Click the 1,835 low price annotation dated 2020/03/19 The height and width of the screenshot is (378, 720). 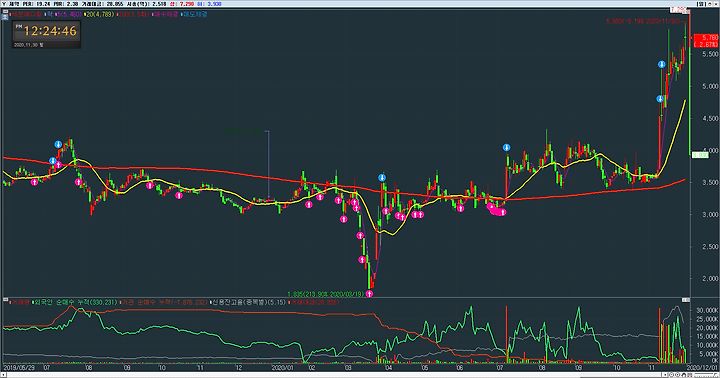tap(326, 294)
